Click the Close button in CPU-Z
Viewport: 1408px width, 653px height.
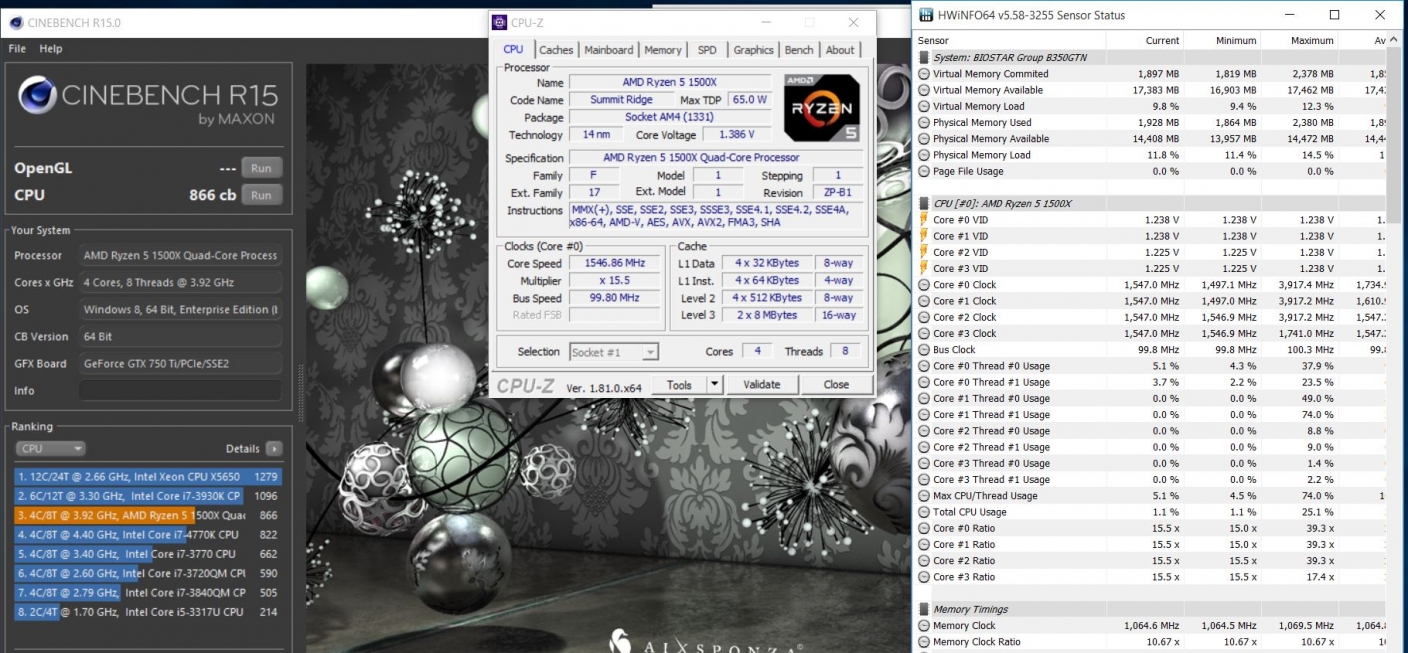point(836,384)
